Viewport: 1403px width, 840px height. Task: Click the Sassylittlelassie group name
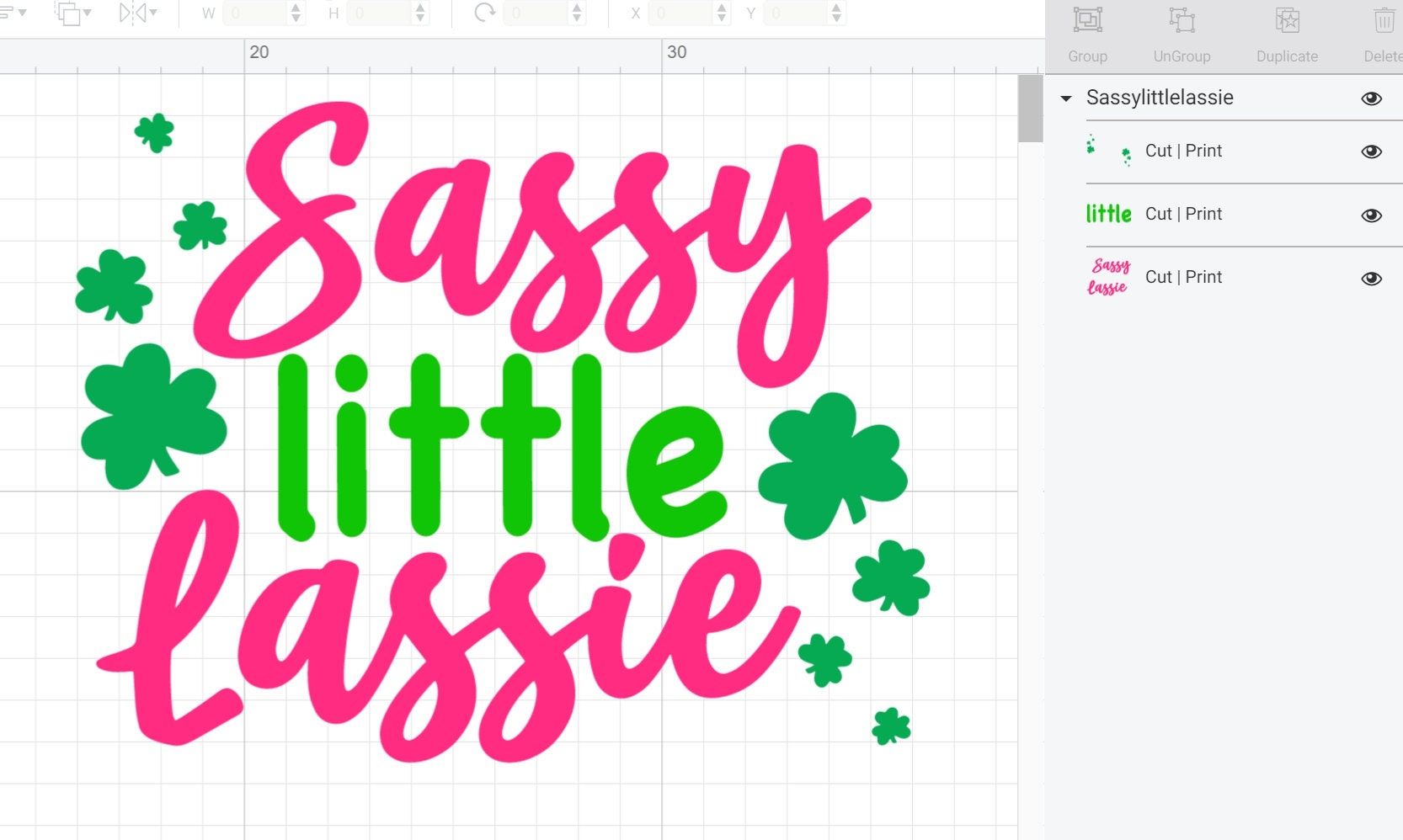click(1160, 98)
